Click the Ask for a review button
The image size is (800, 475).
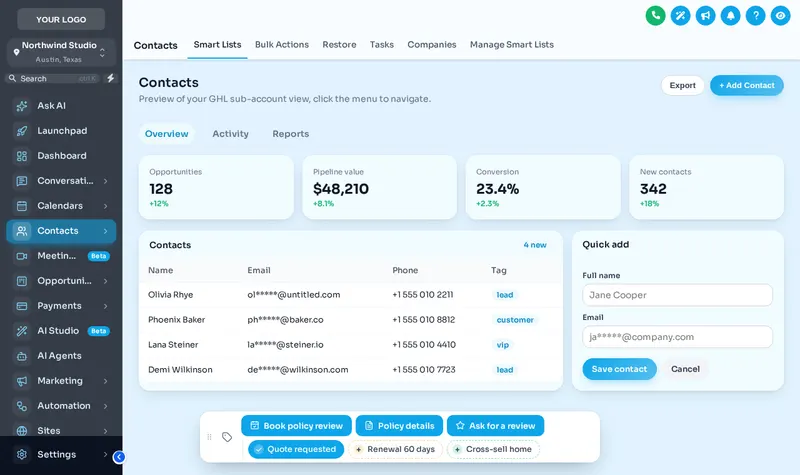click(x=495, y=426)
